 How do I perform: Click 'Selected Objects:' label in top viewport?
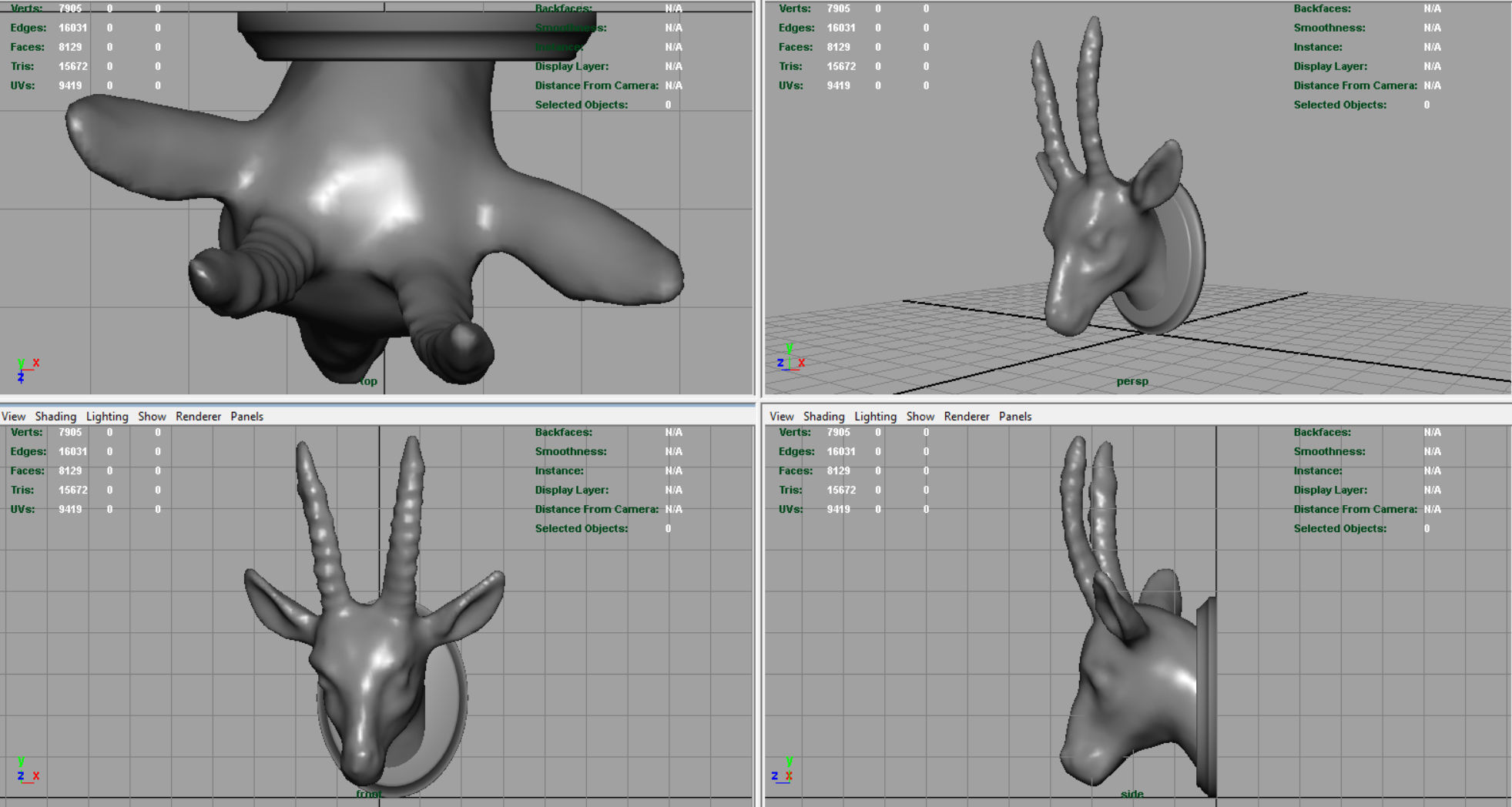(581, 105)
